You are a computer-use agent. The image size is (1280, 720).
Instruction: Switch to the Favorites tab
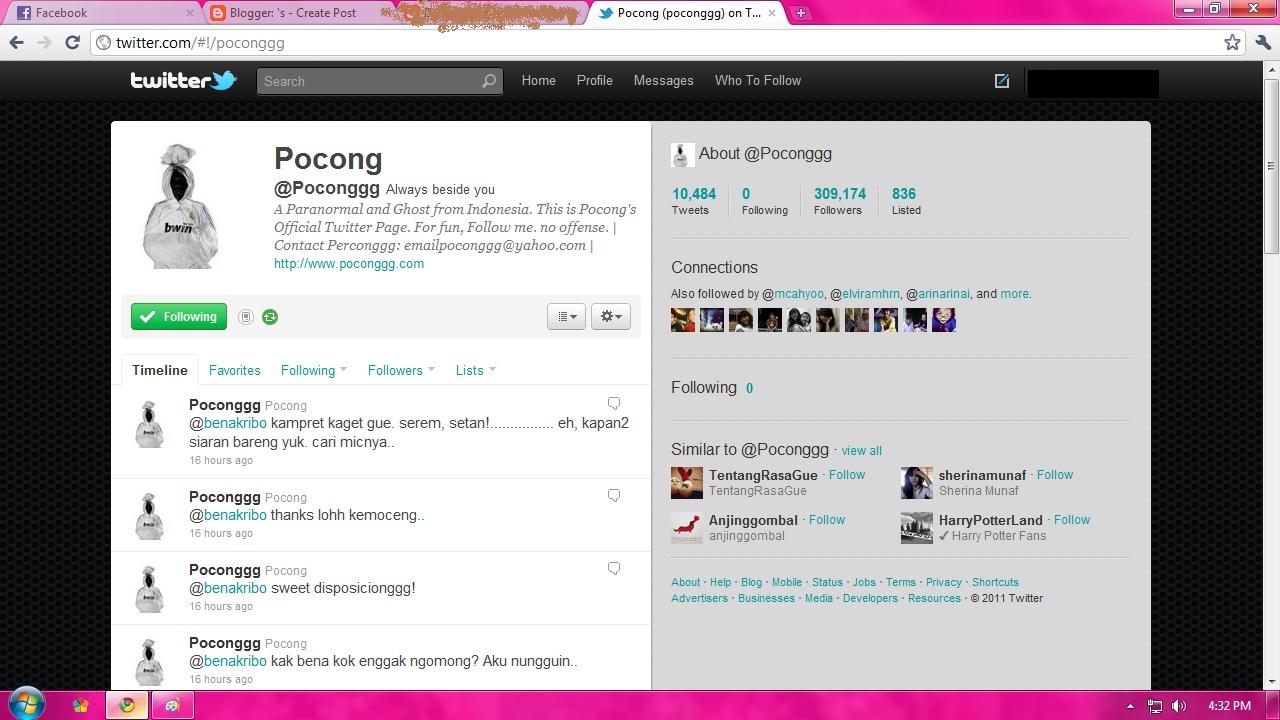234,370
